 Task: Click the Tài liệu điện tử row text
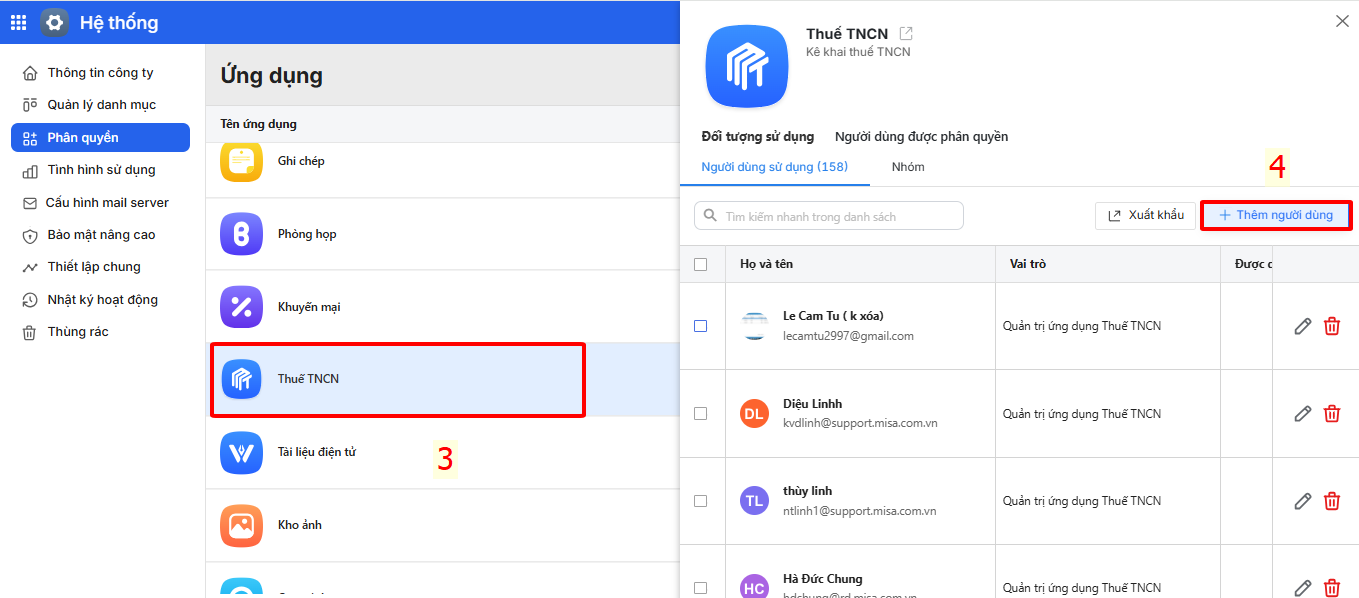[x=317, y=452]
